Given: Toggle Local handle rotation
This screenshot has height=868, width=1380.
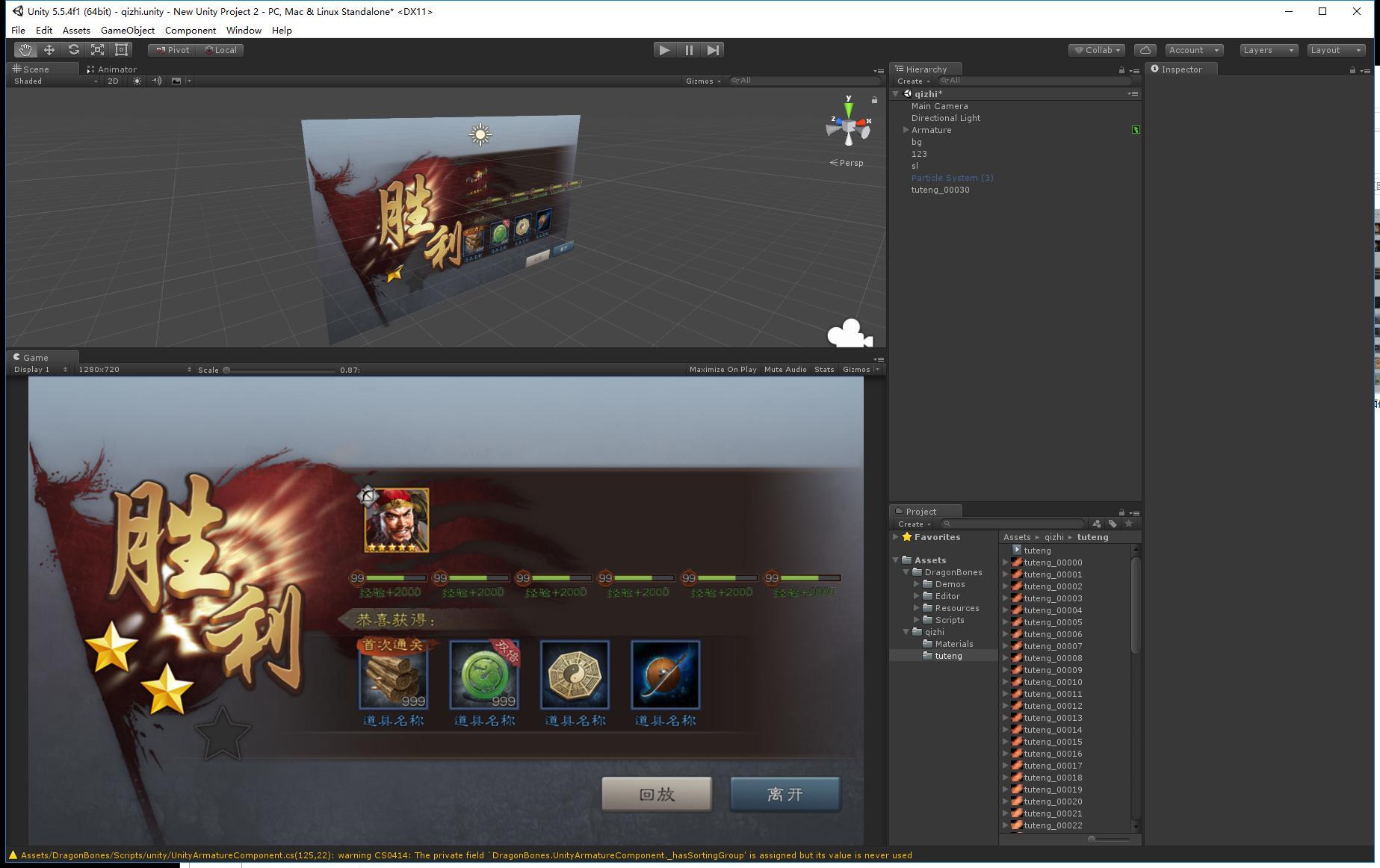Looking at the screenshot, I should tap(221, 50).
